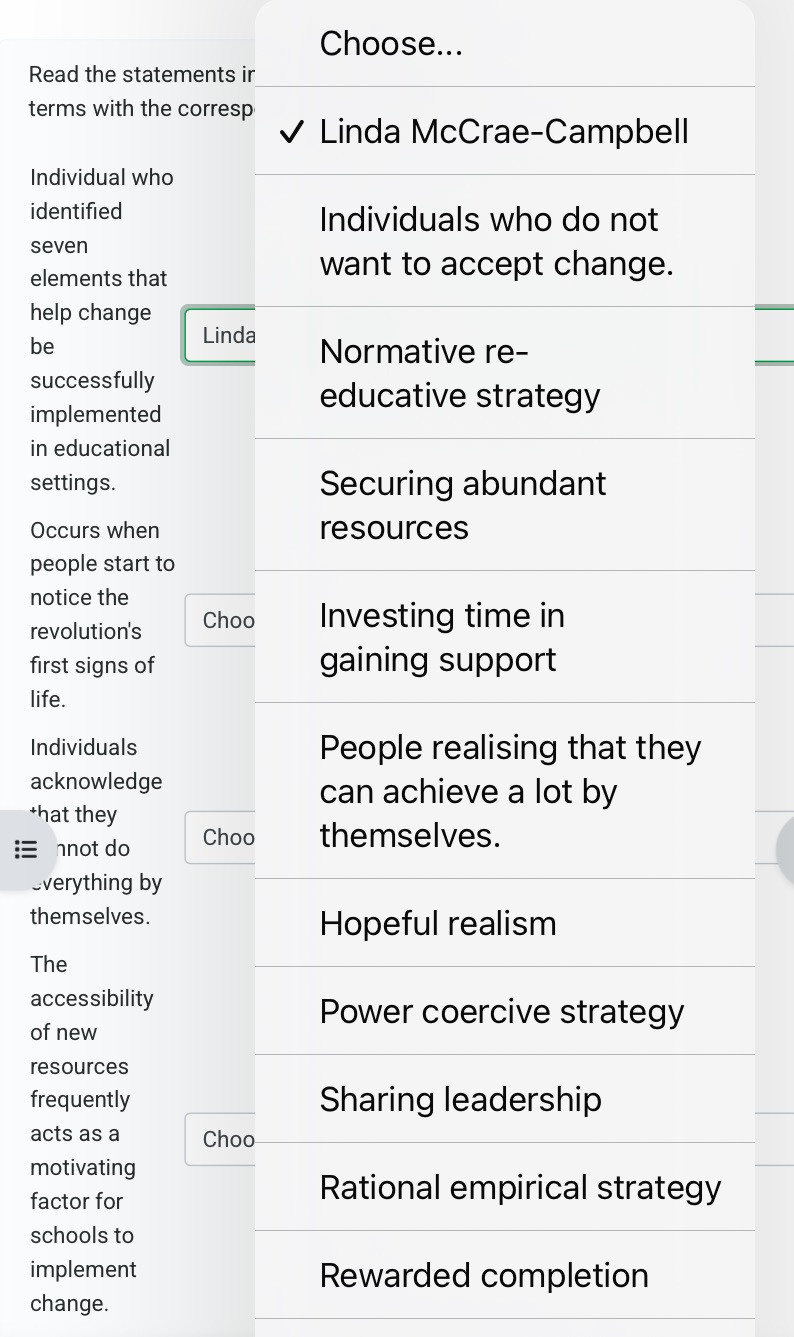Open the sidebar list icon

26,849
